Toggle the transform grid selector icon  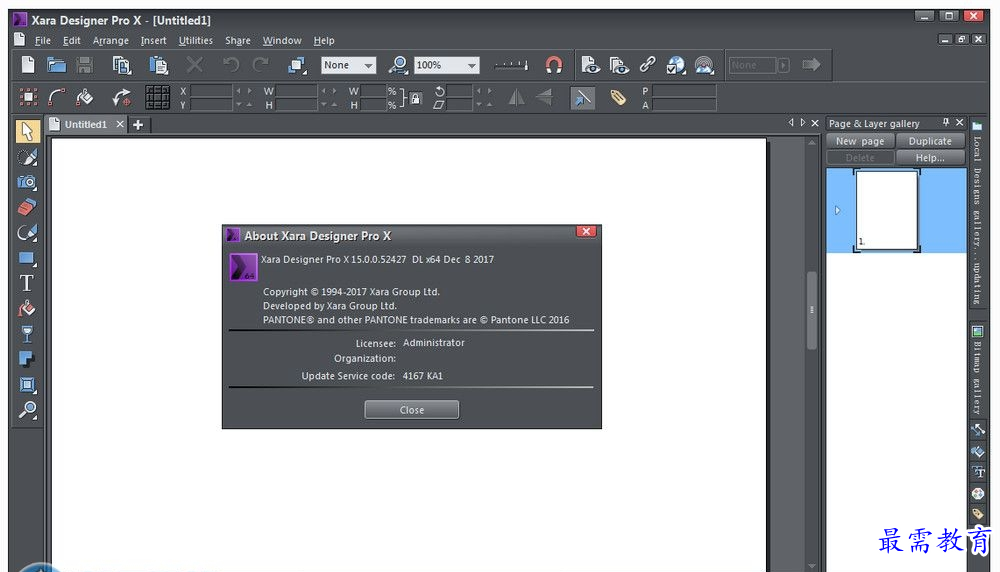tap(157, 97)
